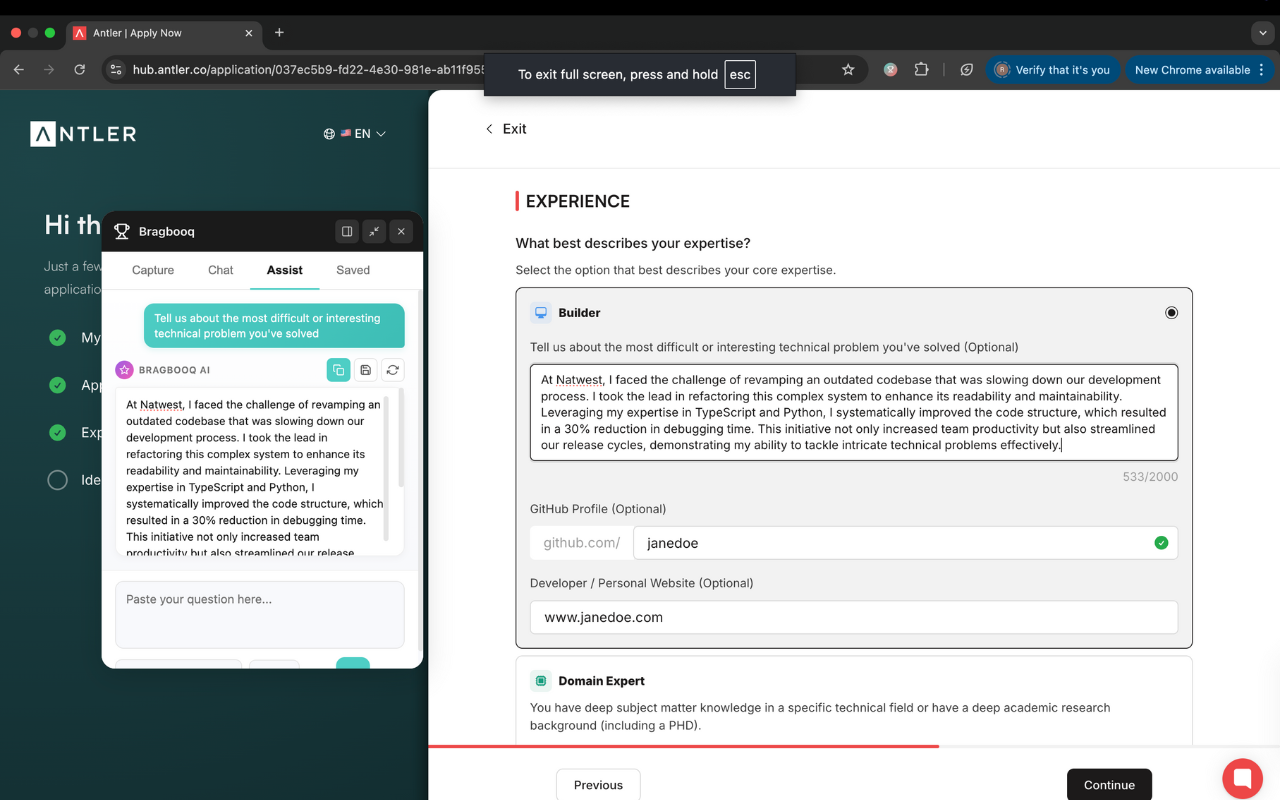Click the unfinished fourth step circle
Viewport: 1280px width, 800px height.
pos(58,480)
